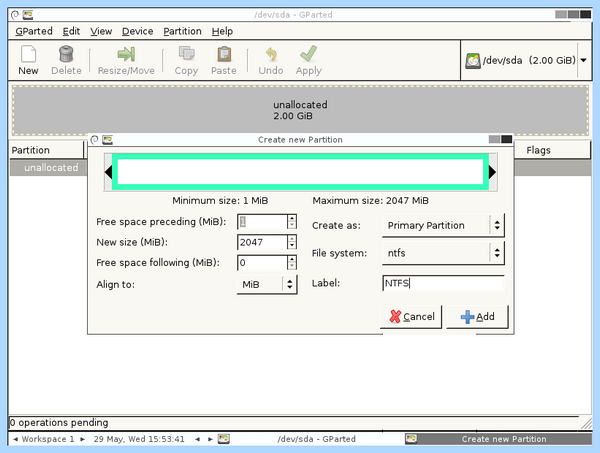Click the New size 2047 input field
This screenshot has height=453, width=600.
point(262,242)
